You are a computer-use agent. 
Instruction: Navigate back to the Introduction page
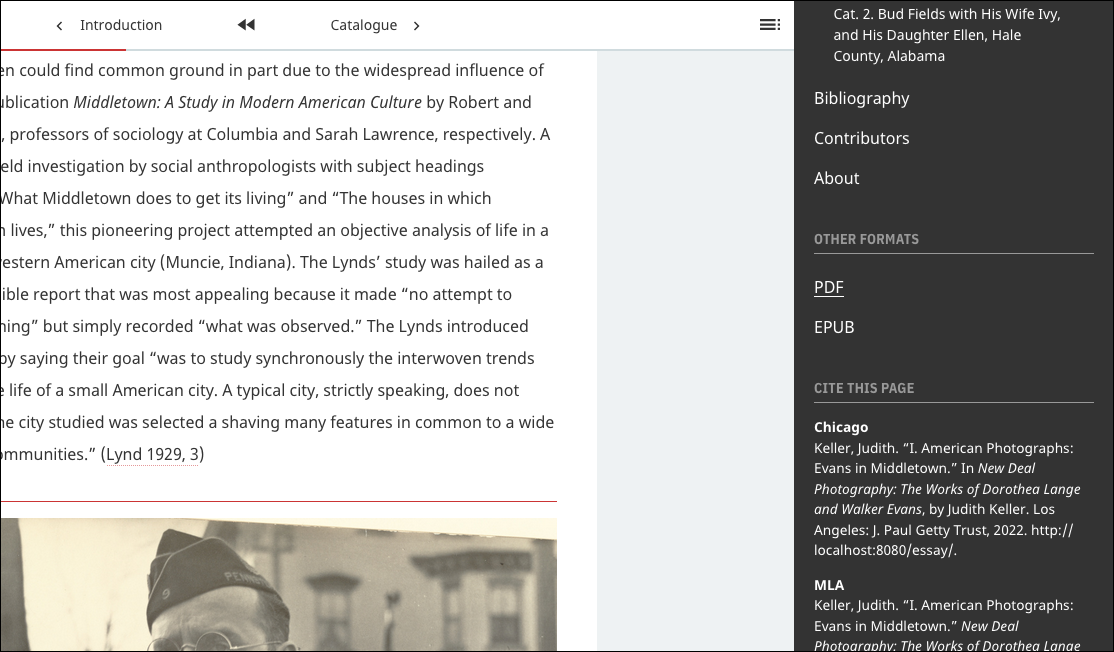(x=120, y=25)
